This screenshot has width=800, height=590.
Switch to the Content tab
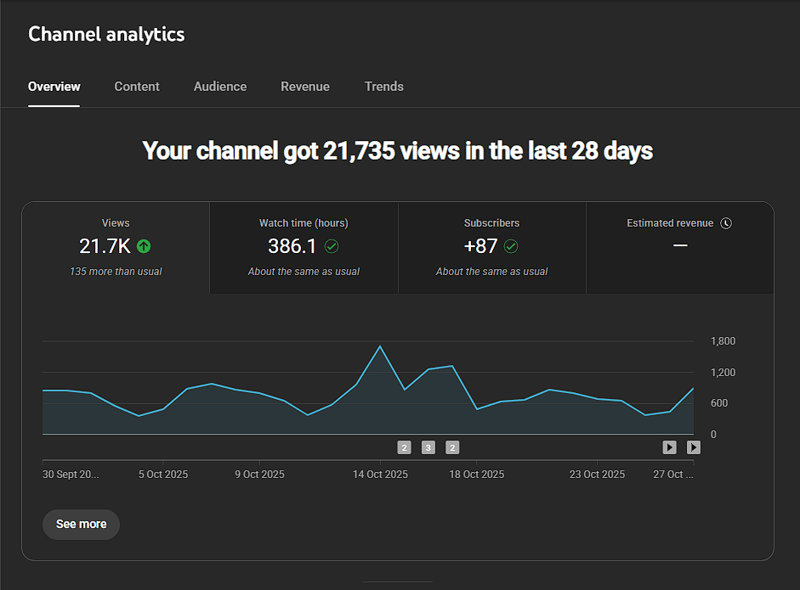point(137,87)
